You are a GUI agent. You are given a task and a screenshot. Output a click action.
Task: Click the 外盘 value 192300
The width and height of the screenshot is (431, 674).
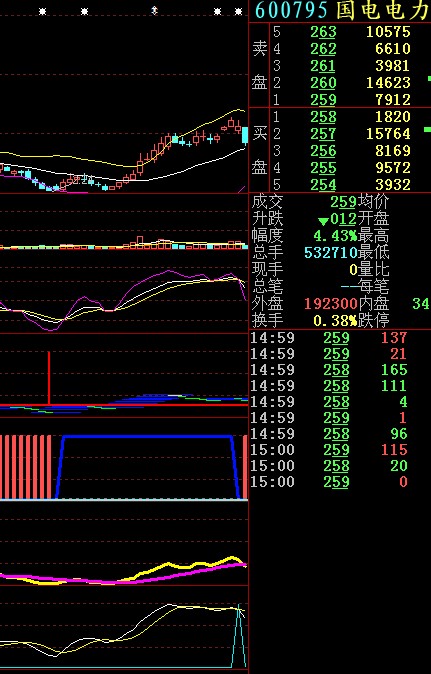(x=331, y=304)
